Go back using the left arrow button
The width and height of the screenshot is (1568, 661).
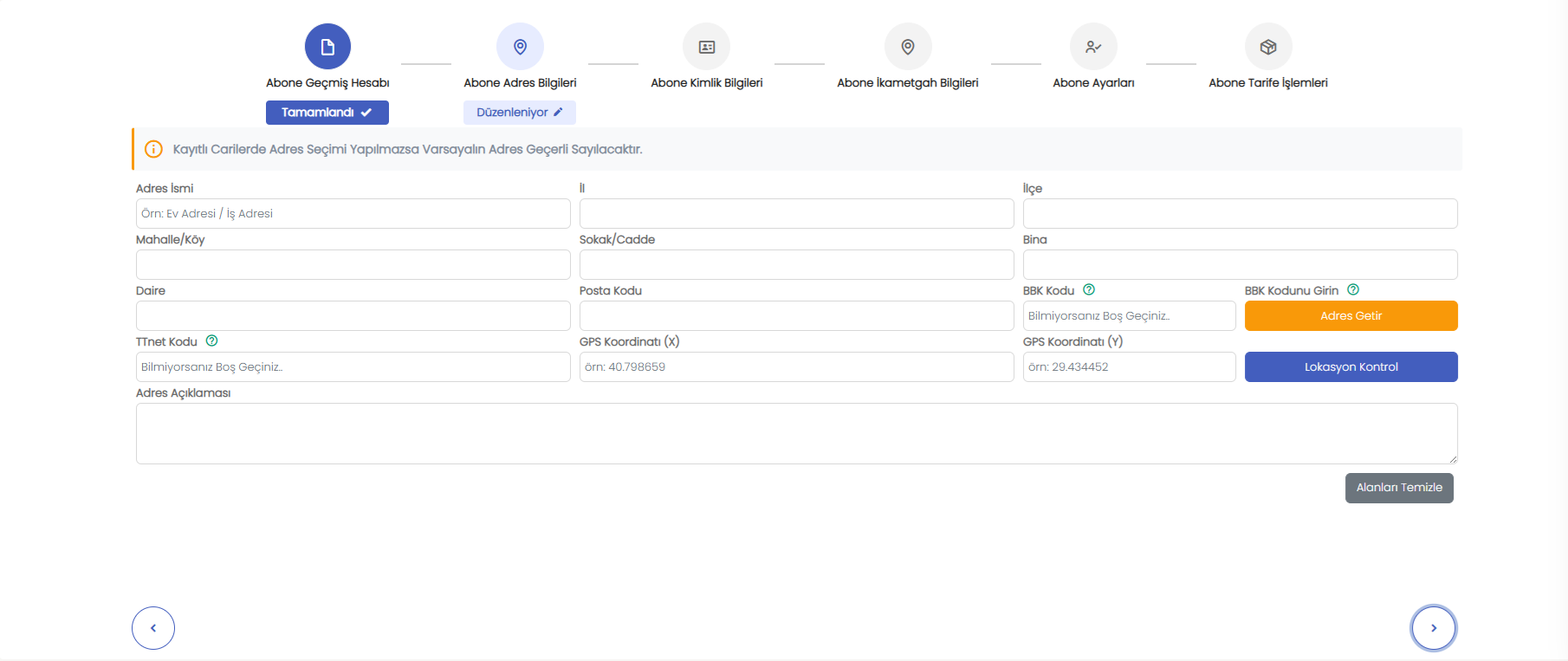(153, 628)
